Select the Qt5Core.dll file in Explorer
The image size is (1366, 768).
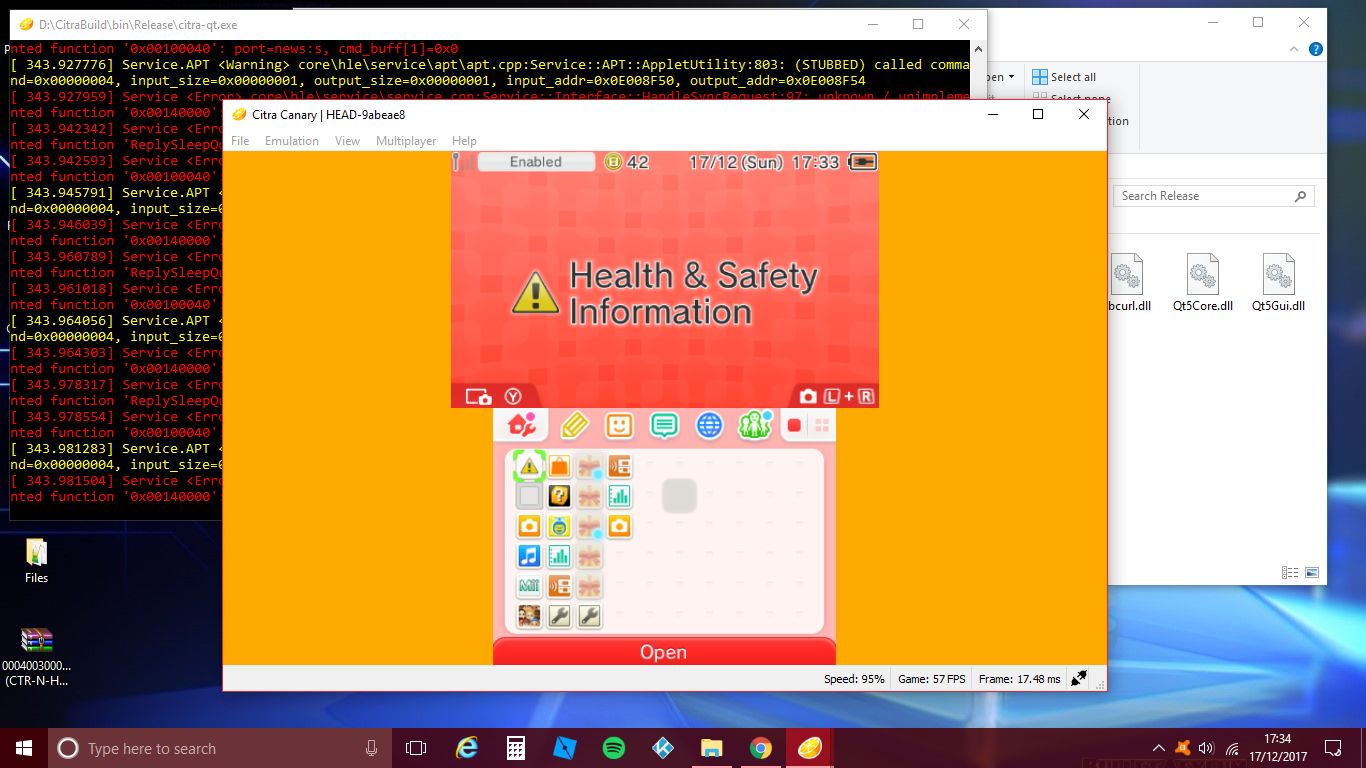[x=1203, y=283]
